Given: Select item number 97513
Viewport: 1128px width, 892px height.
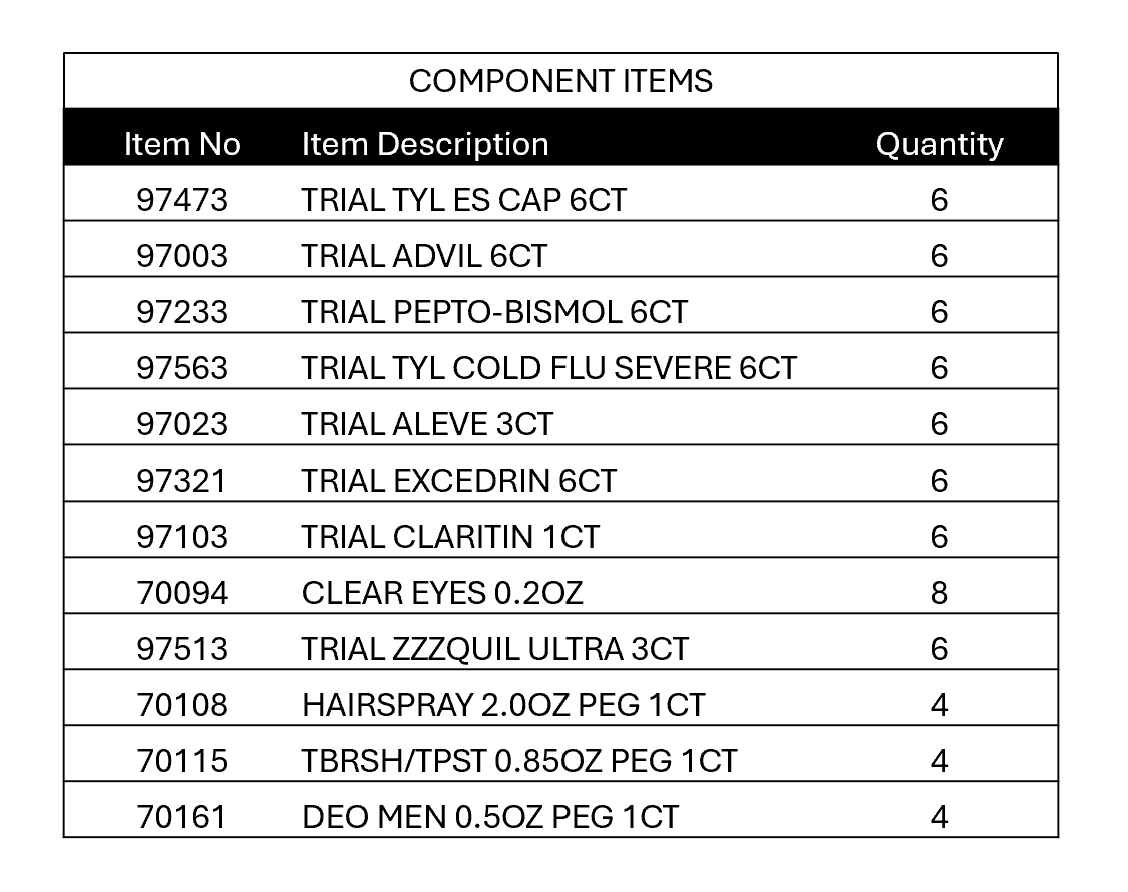Looking at the screenshot, I should (x=182, y=649).
